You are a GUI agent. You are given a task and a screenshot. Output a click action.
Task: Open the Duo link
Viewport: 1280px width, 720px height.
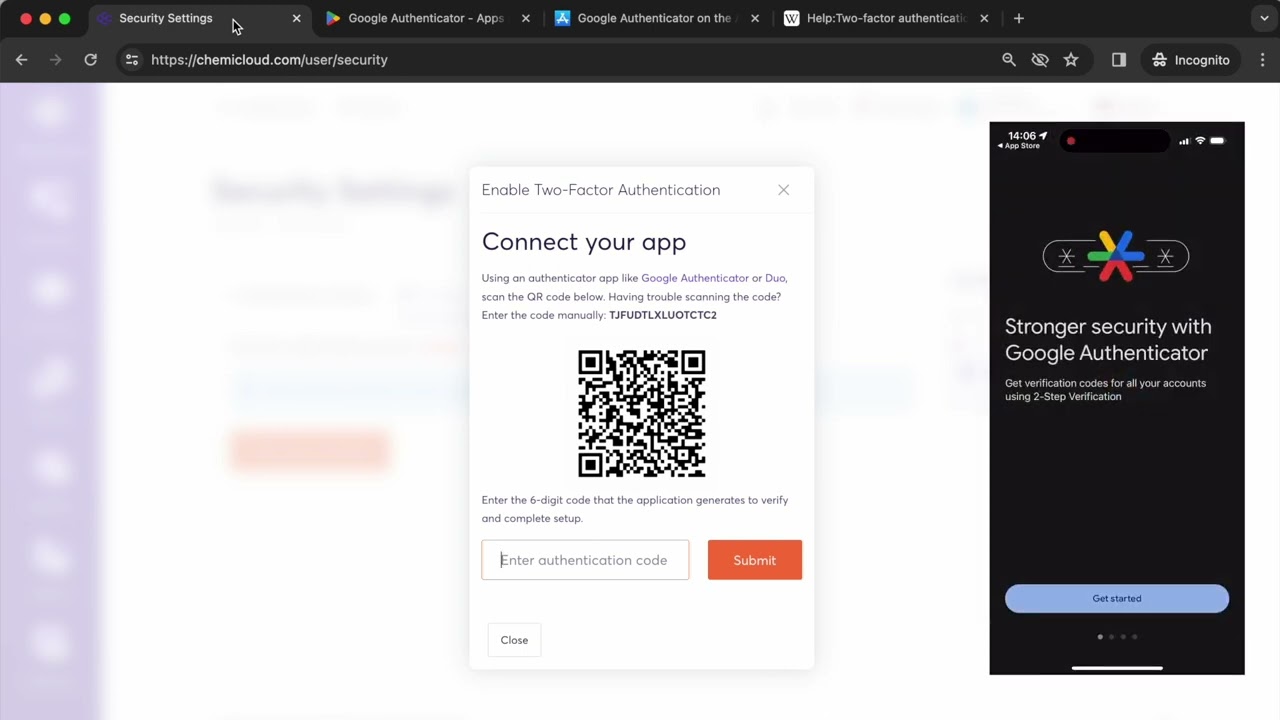775,278
